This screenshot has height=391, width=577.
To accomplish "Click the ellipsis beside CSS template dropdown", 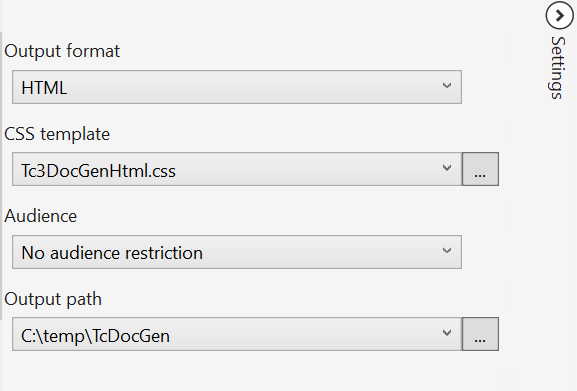I will [480, 169].
